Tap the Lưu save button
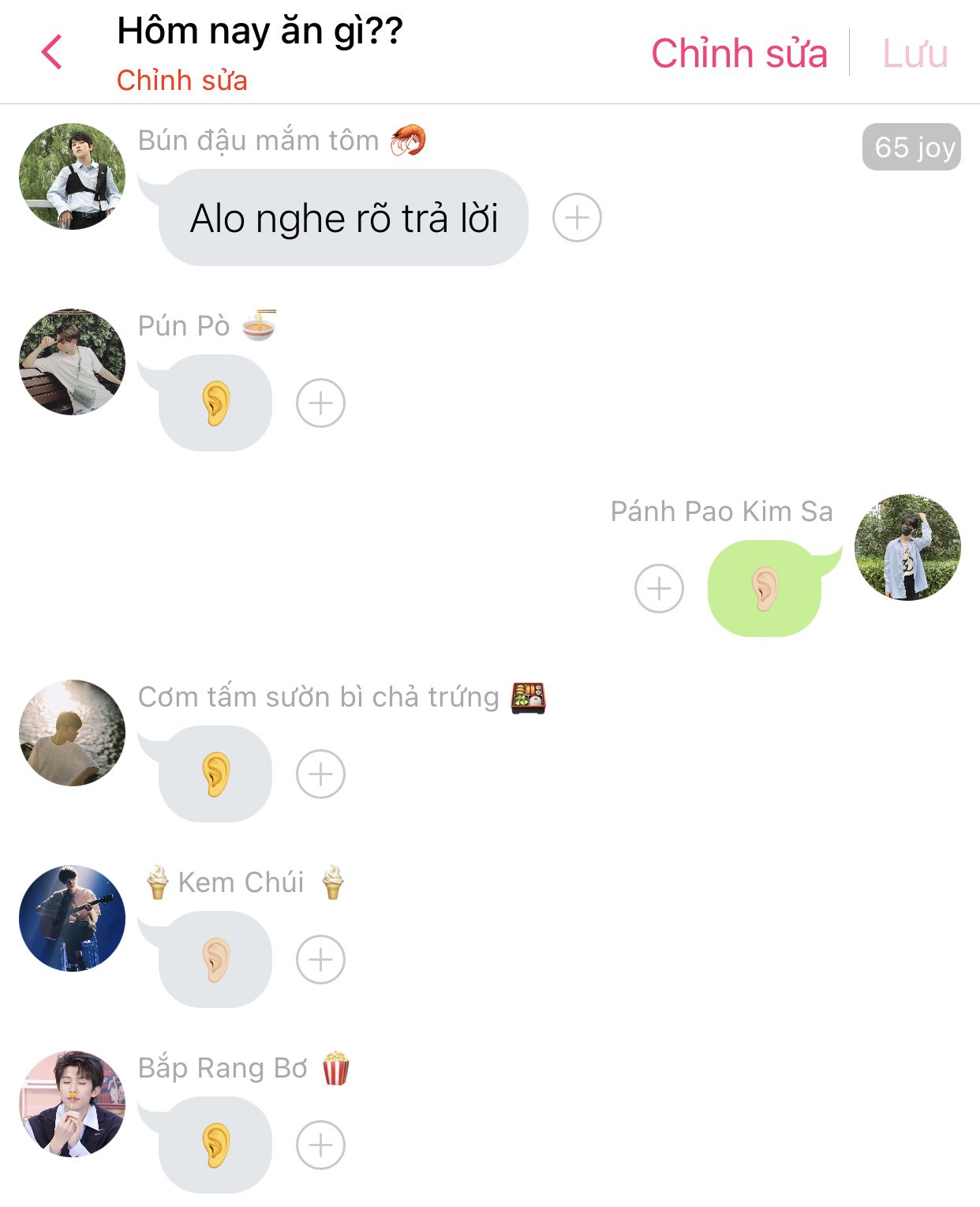The image size is (980, 1207). [x=915, y=54]
